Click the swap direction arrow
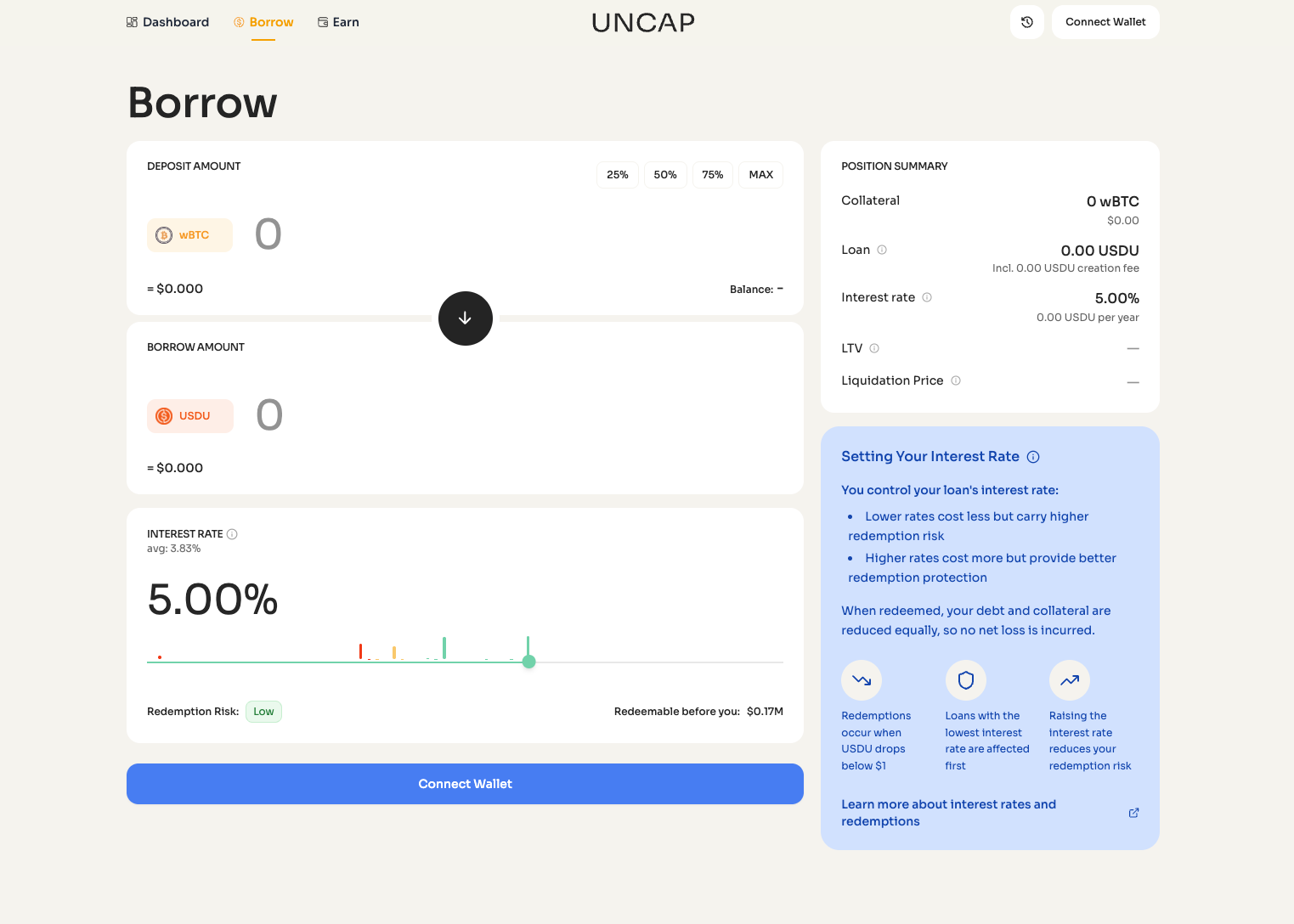The image size is (1294, 924). pyautogui.click(x=465, y=318)
